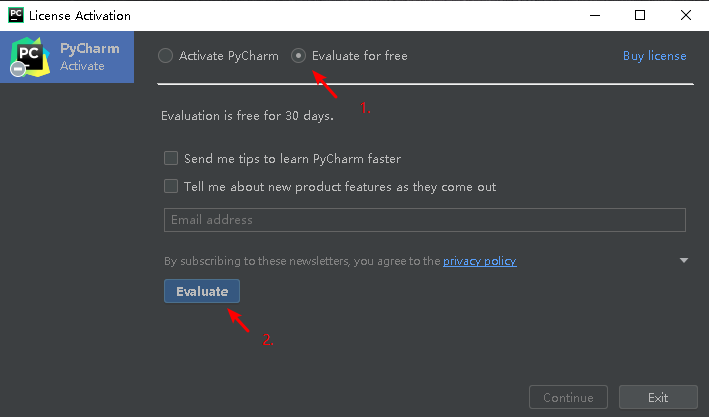The width and height of the screenshot is (709, 417).
Task: Select the Activate PyCharm radio button
Action: (x=166, y=56)
